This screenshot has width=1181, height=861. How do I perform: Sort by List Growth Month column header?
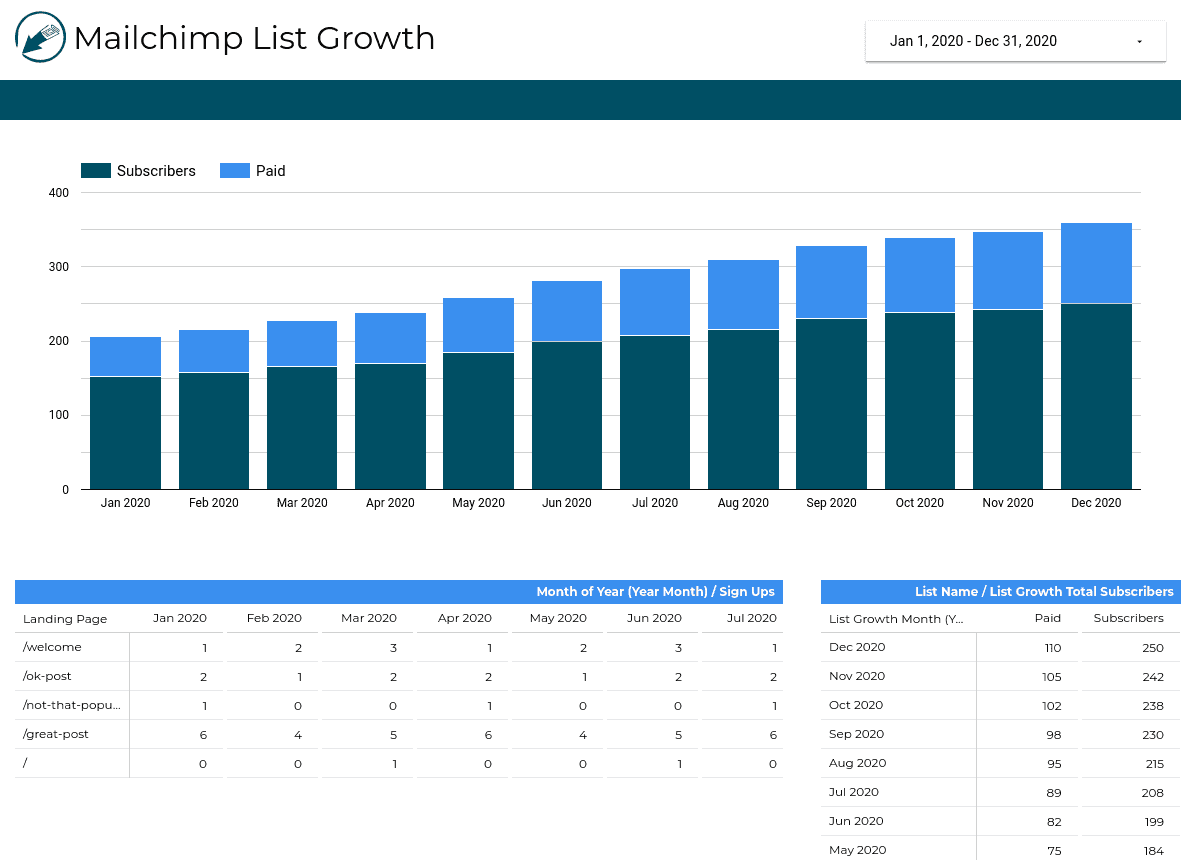click(x=896, y=618)
